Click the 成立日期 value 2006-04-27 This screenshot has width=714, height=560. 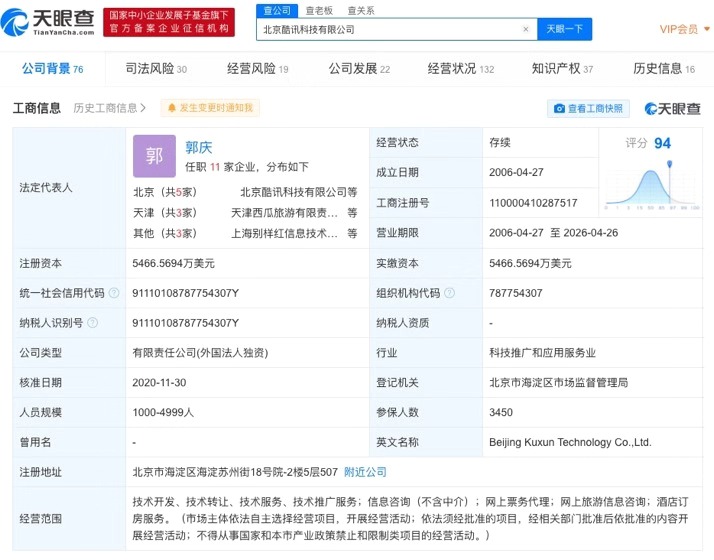click(x=516, y=172)
